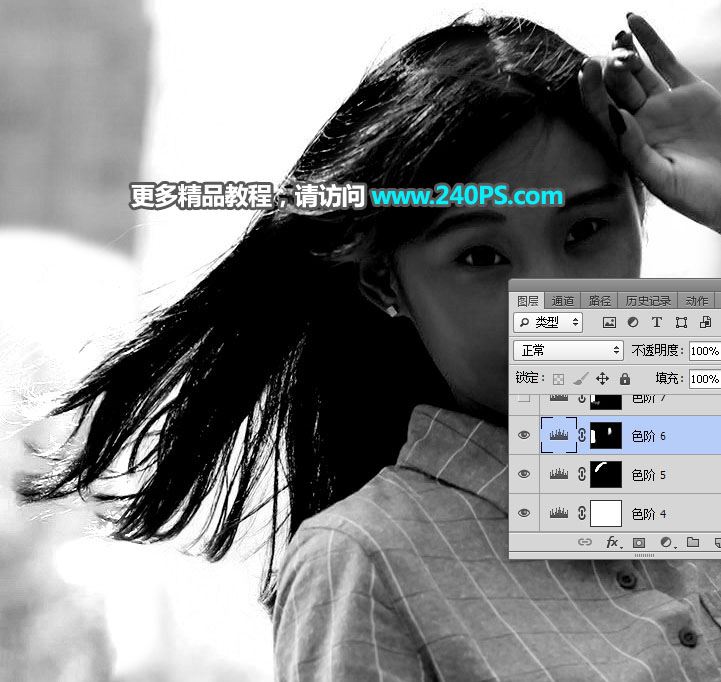
Task: Select the 色阶 4 white mask thumbnail
Action: coord(606,514)
